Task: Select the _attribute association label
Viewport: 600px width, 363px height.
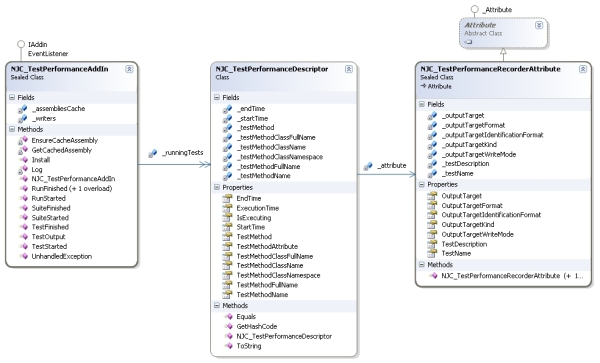Action: click(x=391, y=165)
